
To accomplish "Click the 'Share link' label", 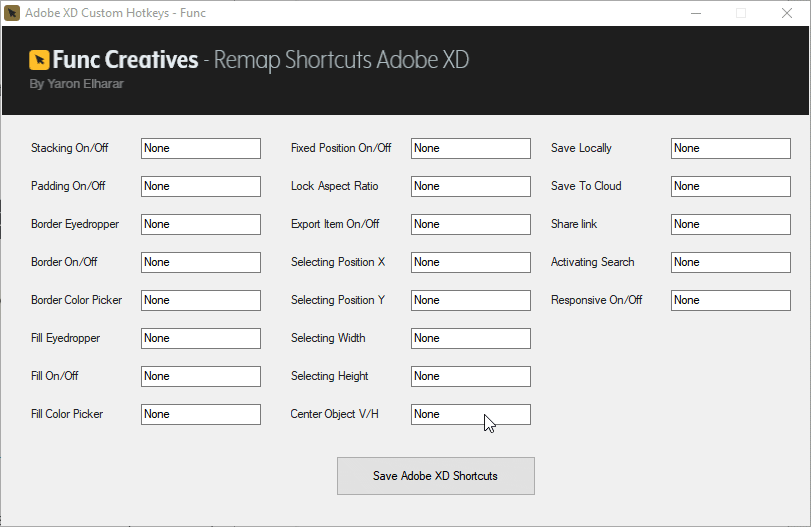I will [574, 224].
